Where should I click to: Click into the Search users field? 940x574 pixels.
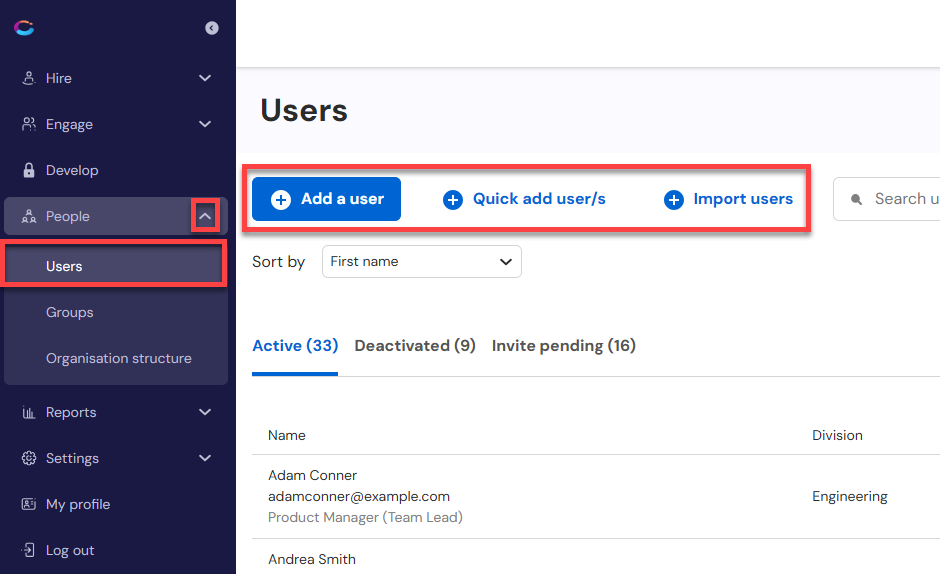coord(887,199)
